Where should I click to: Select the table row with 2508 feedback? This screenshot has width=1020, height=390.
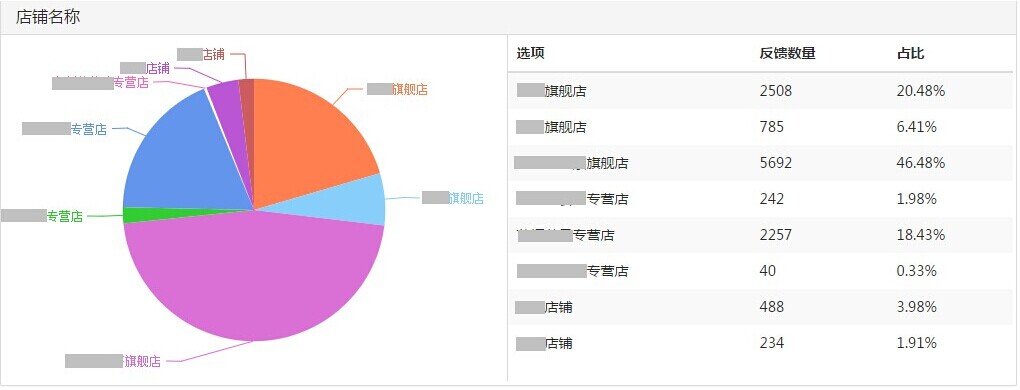click(x=760, y=91)
